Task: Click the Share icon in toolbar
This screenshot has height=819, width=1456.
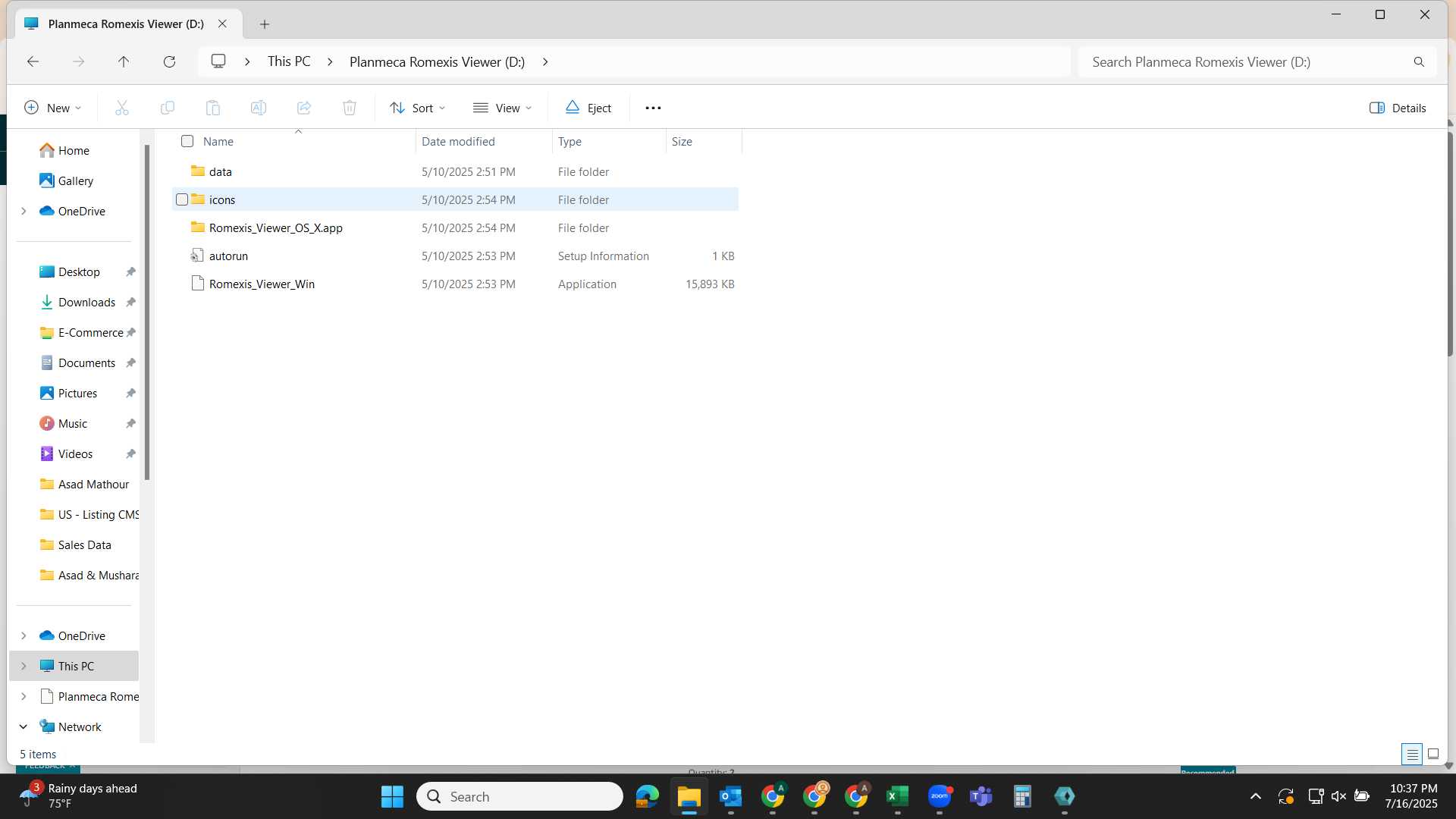Action: [304, 108]
